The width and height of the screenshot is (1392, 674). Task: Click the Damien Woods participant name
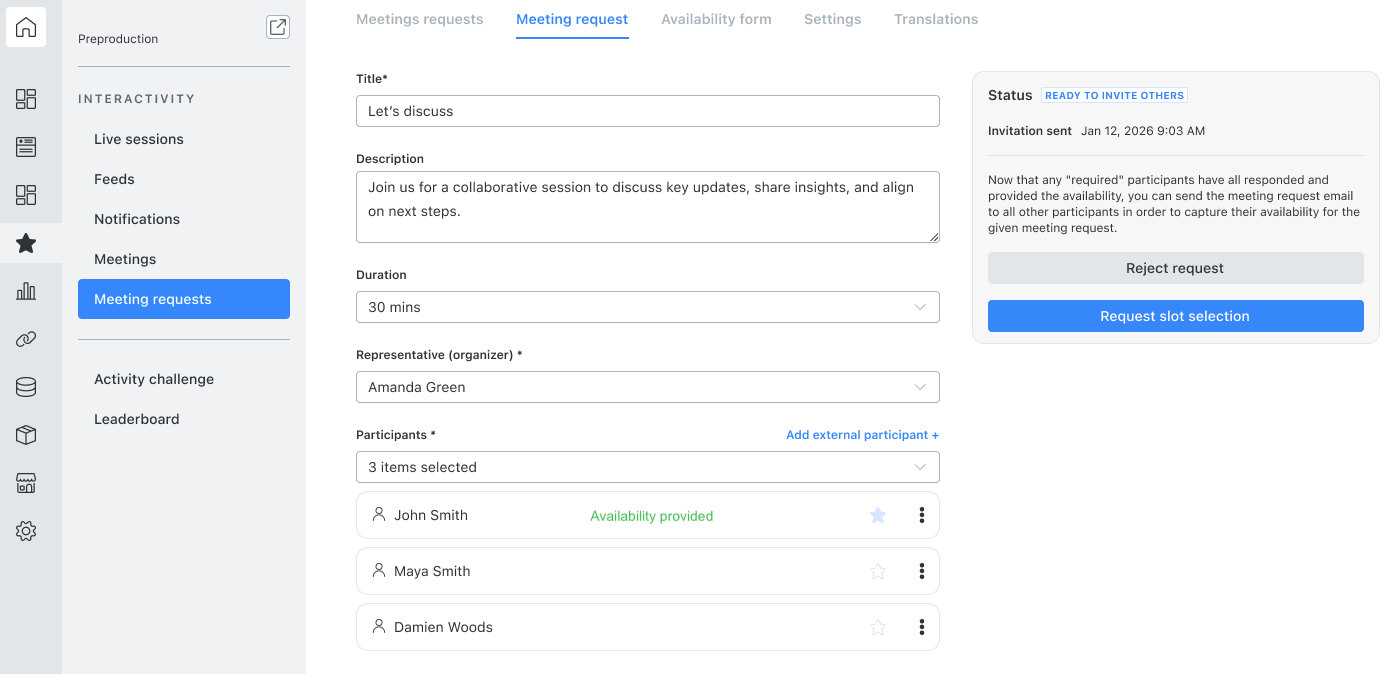click(x=443, y=627)
